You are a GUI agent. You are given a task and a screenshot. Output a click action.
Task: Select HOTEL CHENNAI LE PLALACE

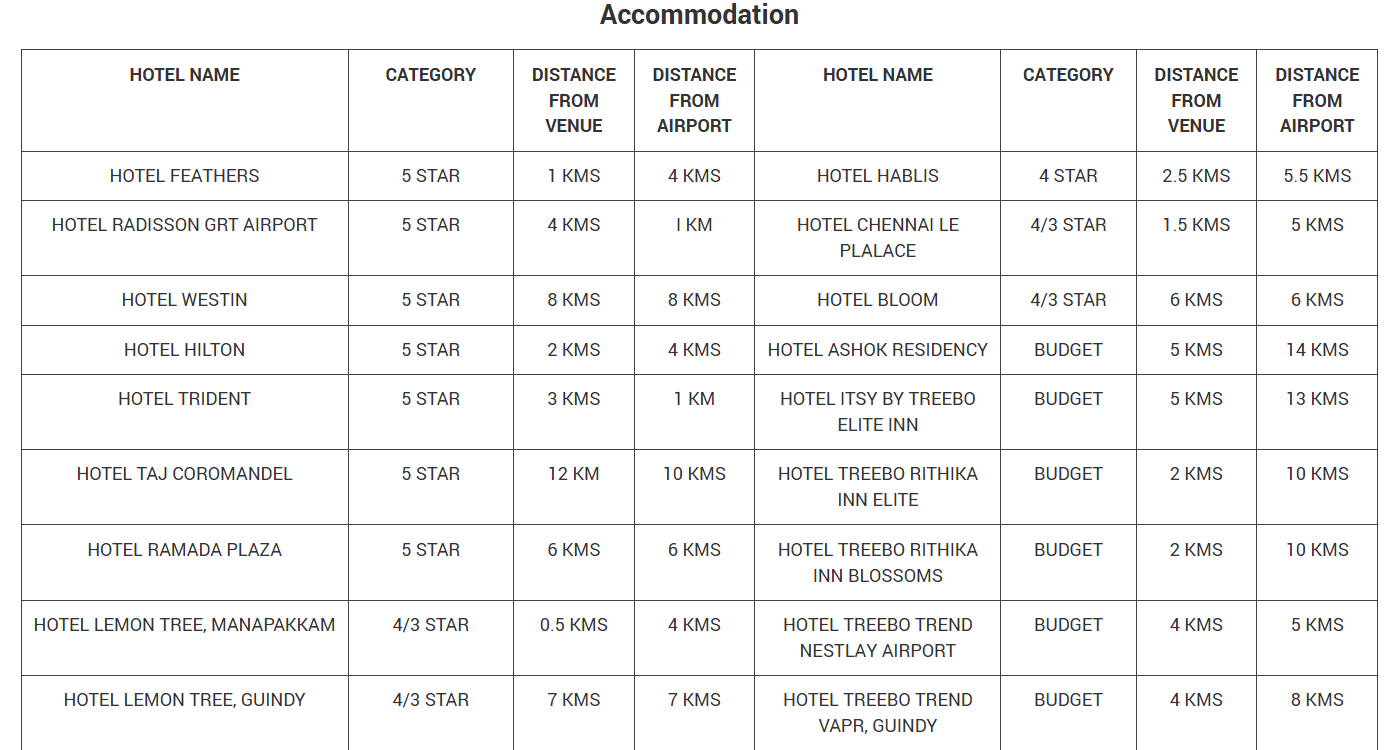878,238
